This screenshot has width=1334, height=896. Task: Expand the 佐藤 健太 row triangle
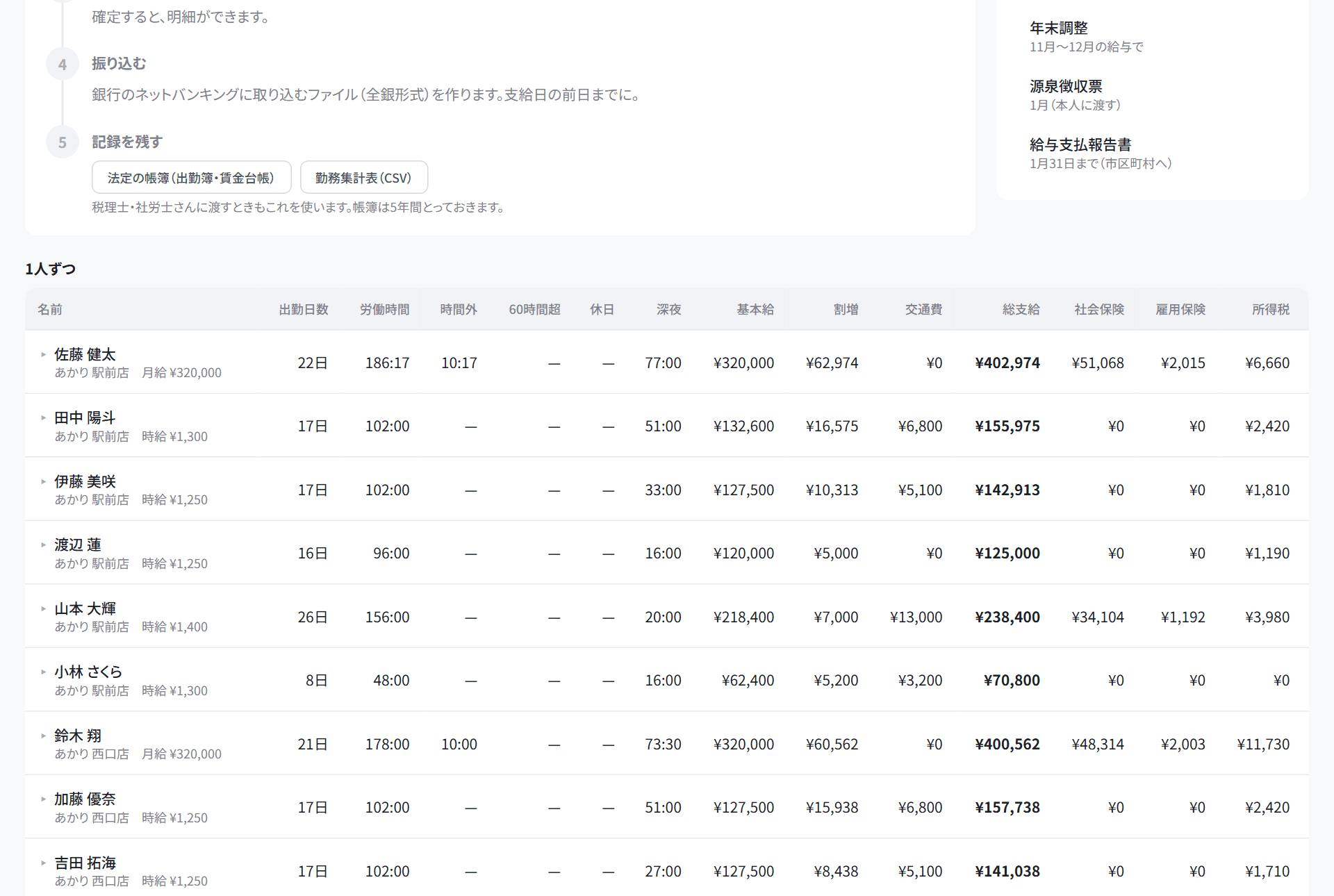pos(43,354)
